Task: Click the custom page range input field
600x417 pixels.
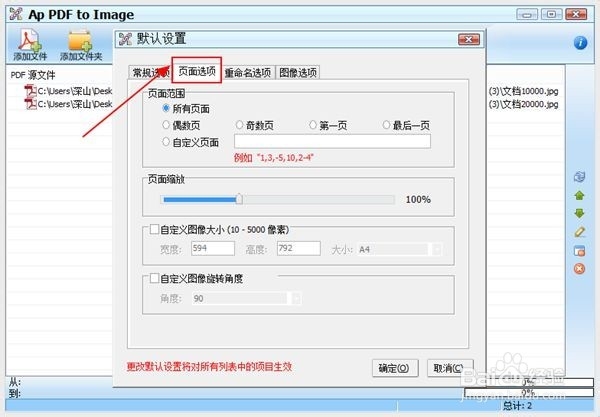Action: pyautogui.click(x=332, y=141)
